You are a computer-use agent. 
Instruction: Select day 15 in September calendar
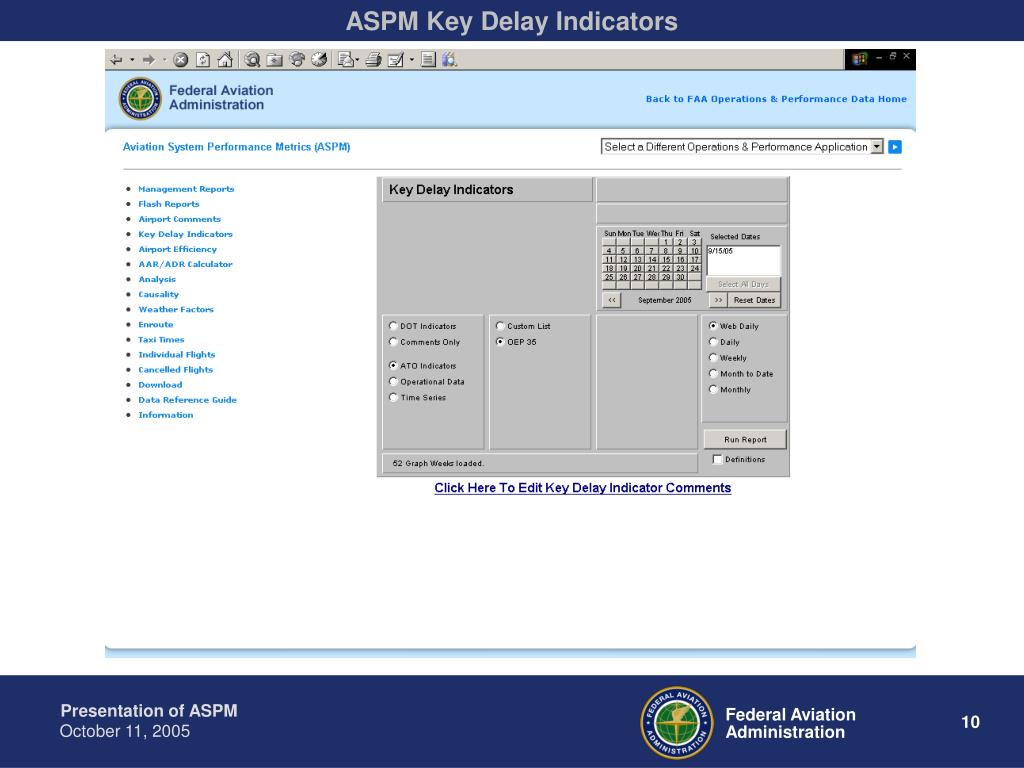(666, 259)
